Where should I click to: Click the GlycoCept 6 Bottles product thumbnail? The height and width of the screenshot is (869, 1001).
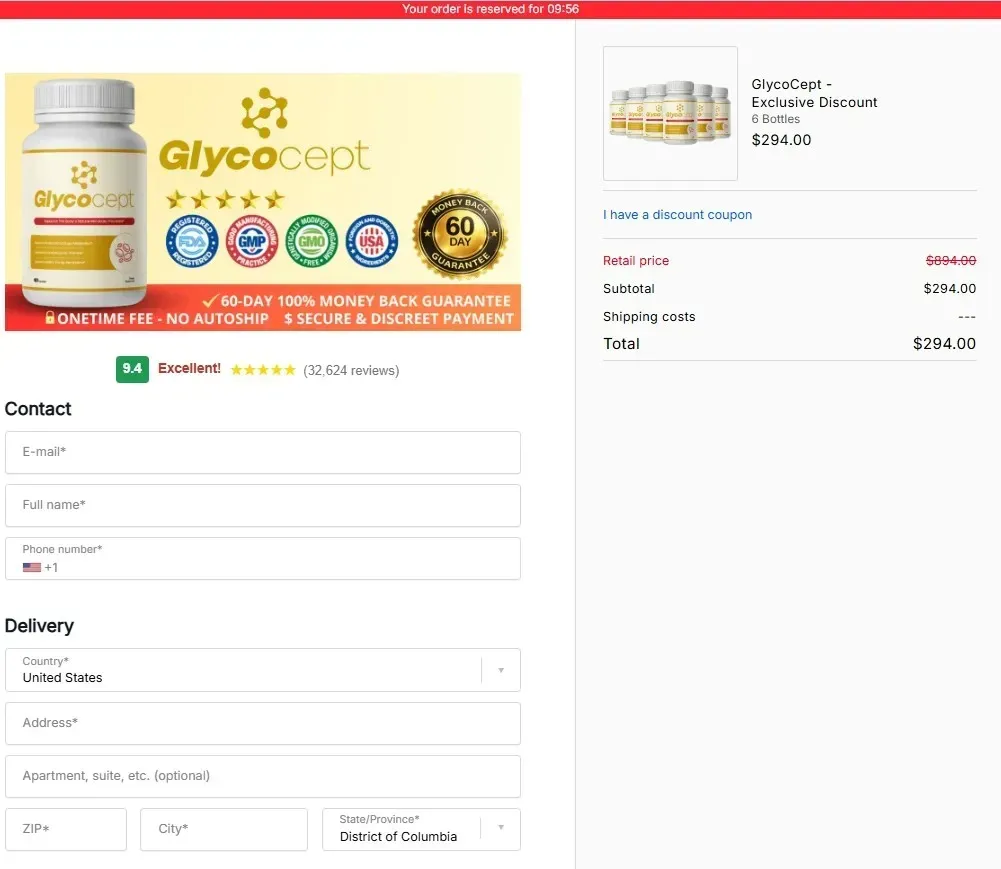tap(670, 112)
